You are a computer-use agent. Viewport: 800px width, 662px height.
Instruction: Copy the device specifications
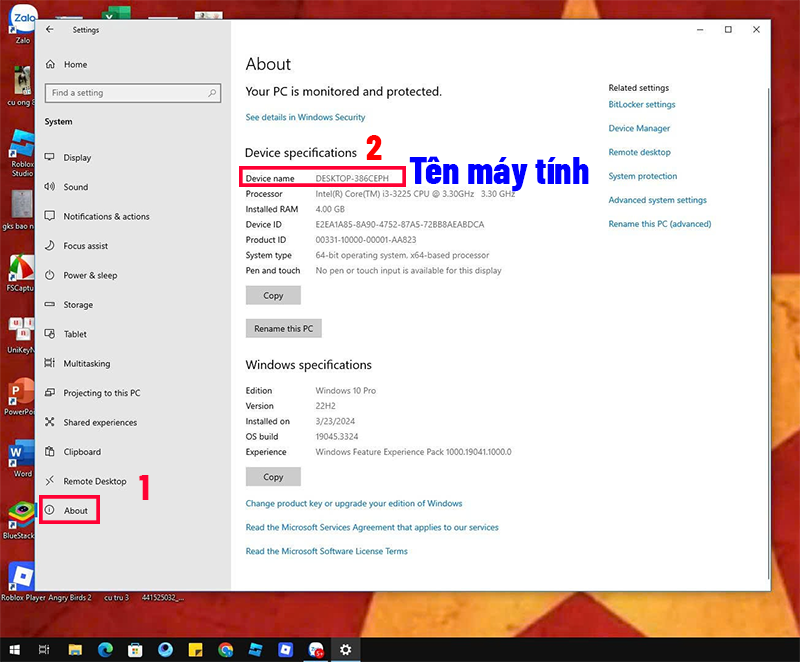(x=273, y=295)
